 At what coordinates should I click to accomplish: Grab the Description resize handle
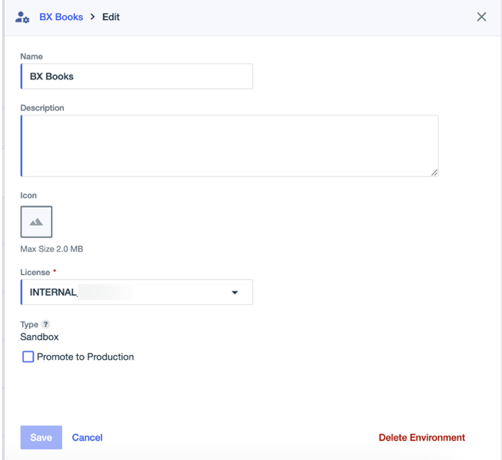click(434, 172)
